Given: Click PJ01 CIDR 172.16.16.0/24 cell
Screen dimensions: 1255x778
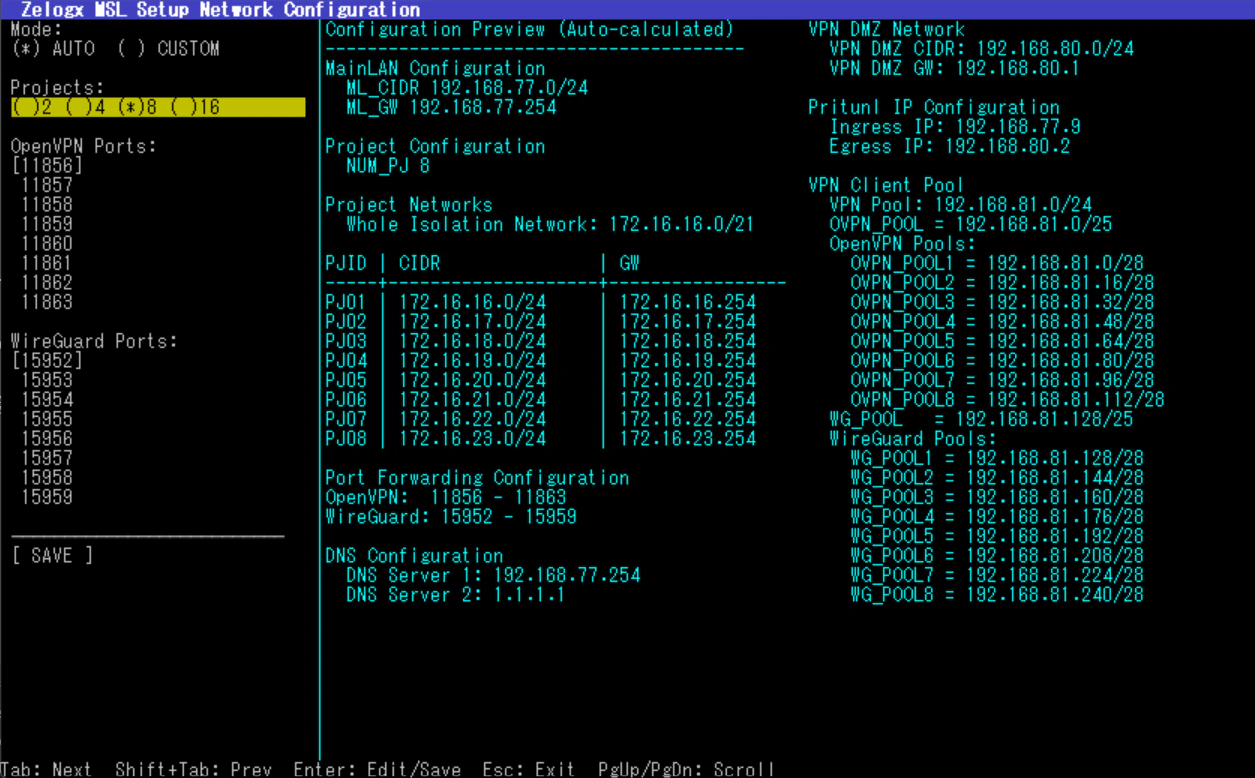Looking at the screenshot, I should 472,302.
